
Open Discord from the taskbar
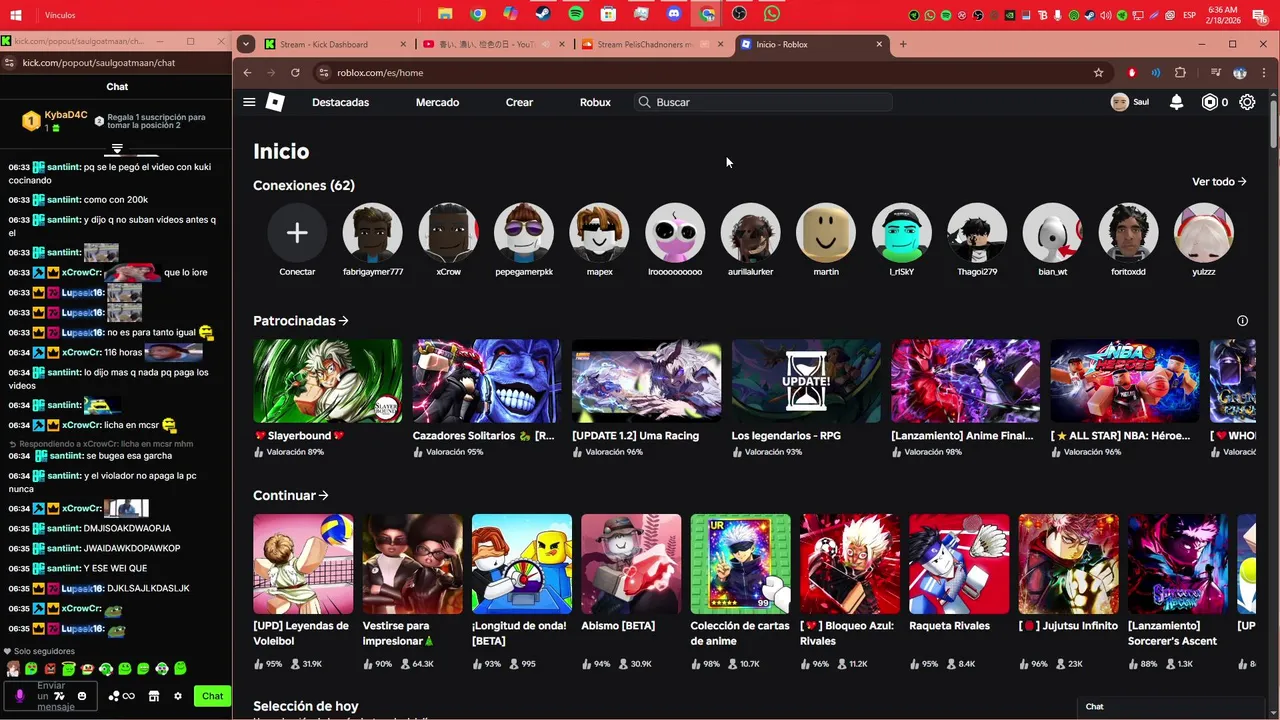(673, 14)
